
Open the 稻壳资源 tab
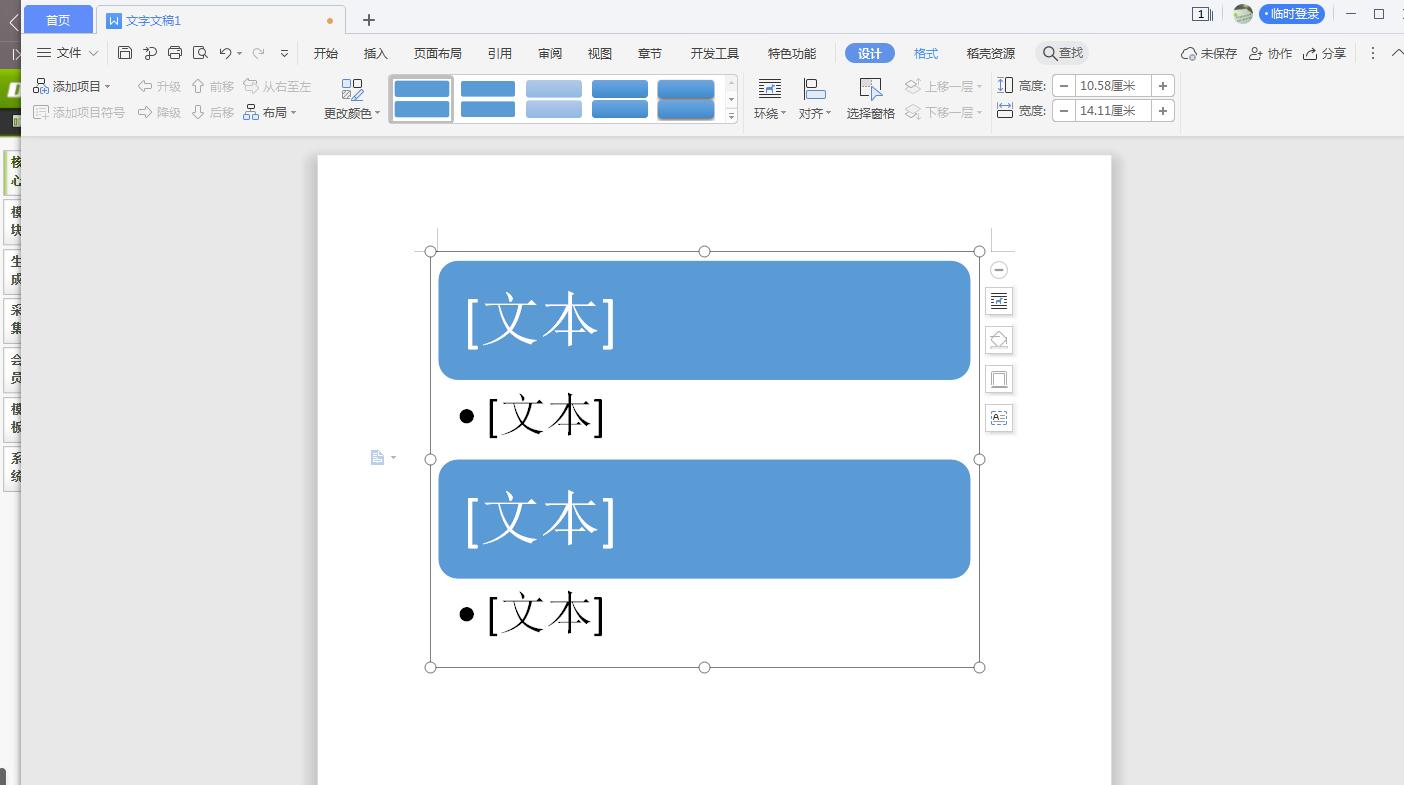point(991,54)
